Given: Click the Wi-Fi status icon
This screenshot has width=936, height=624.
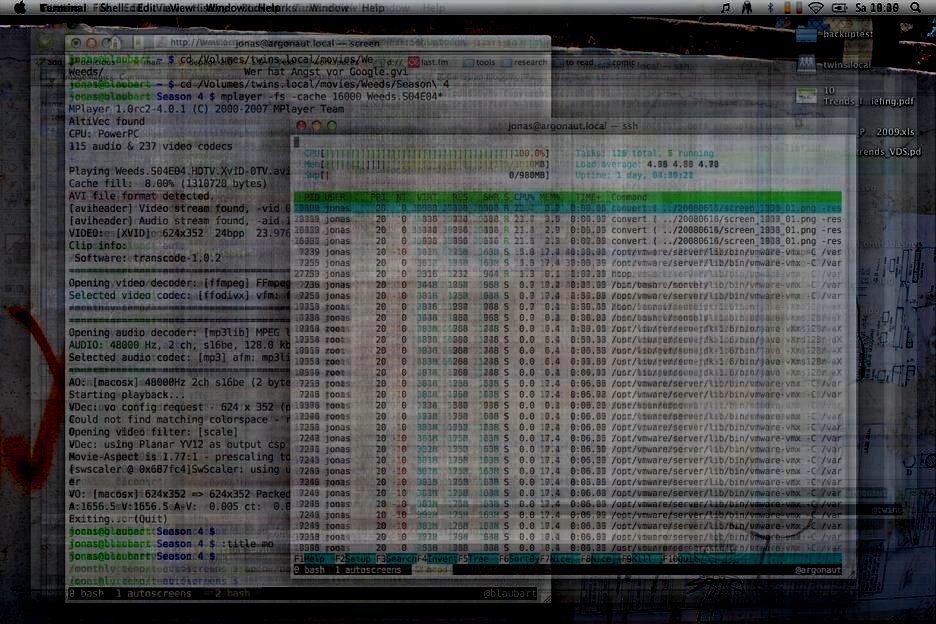Looking at the screenshot, I should (815, 8).
